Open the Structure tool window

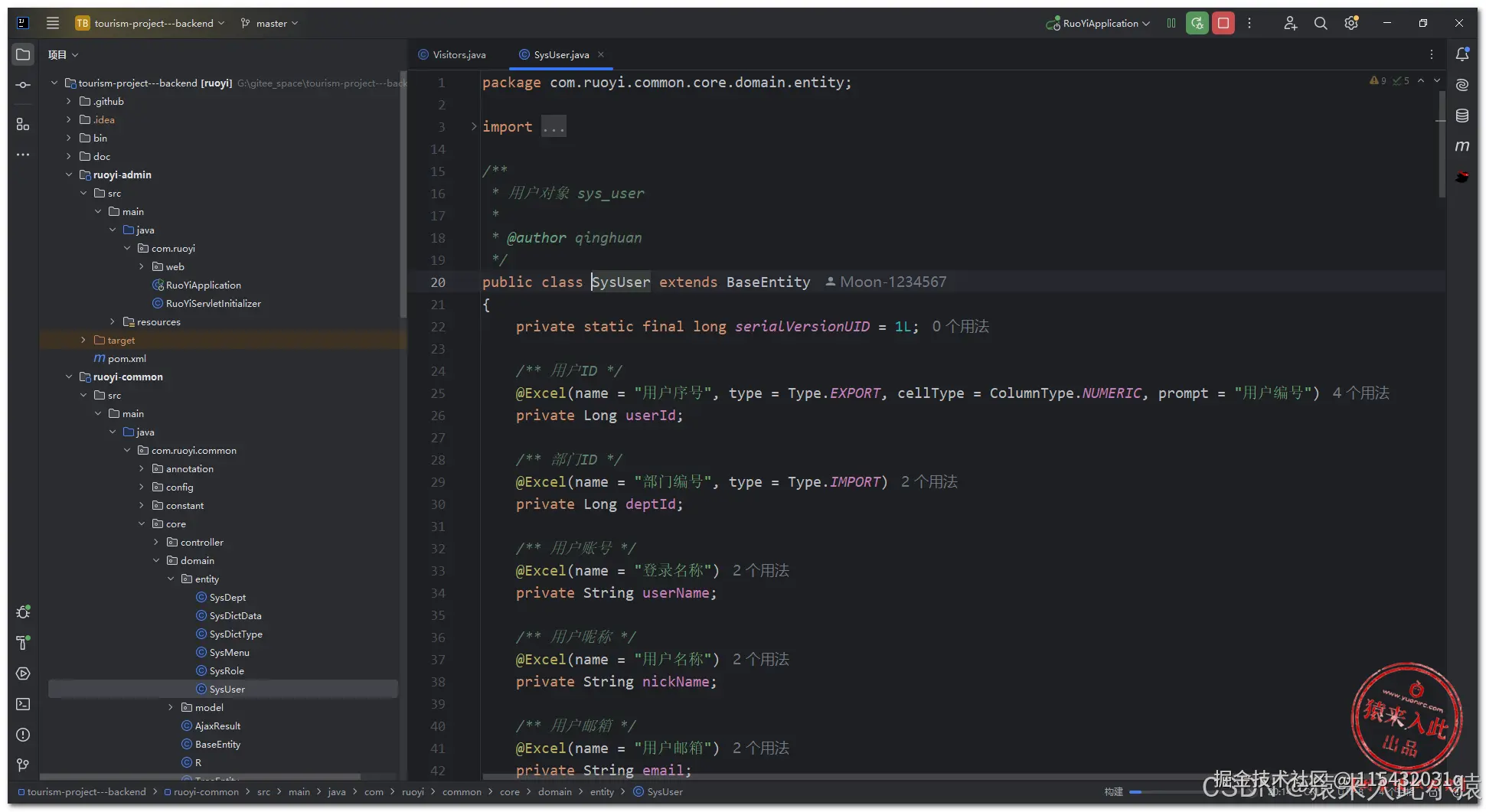23,124
